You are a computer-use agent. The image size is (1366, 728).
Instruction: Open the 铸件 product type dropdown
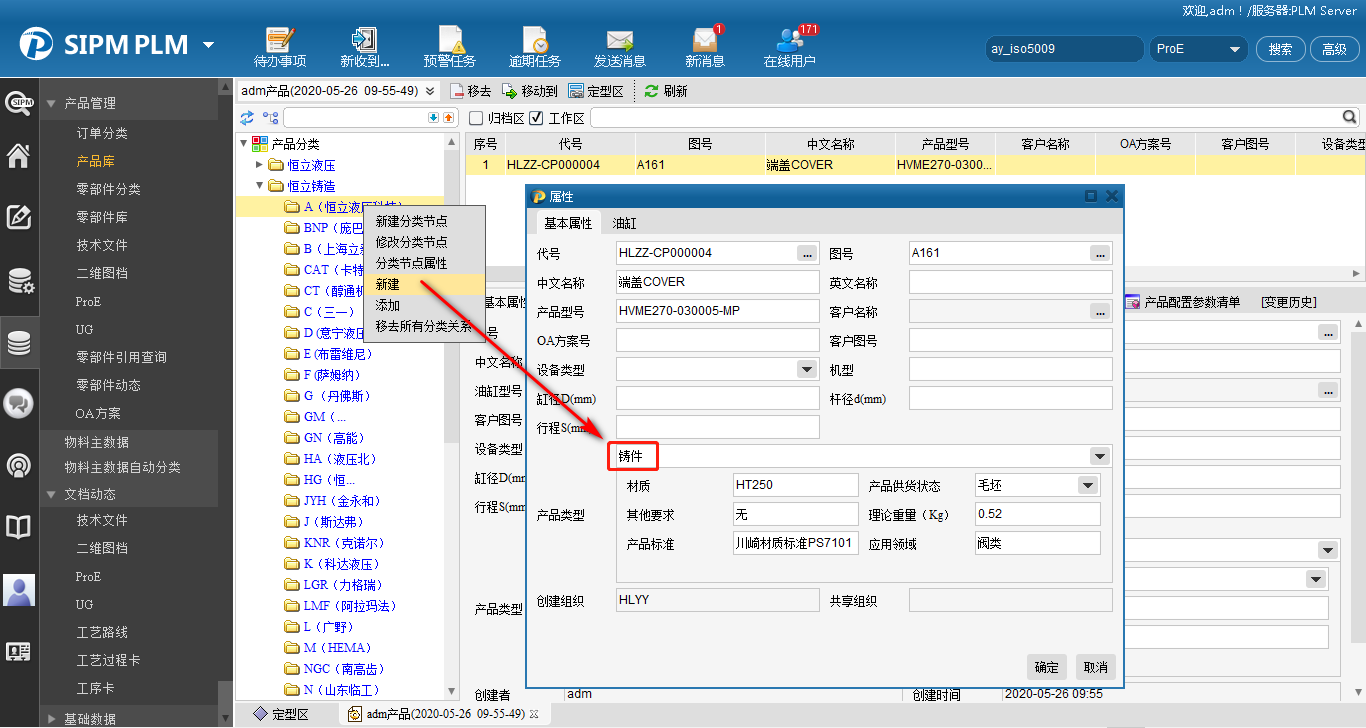[x=1099, y=457]
